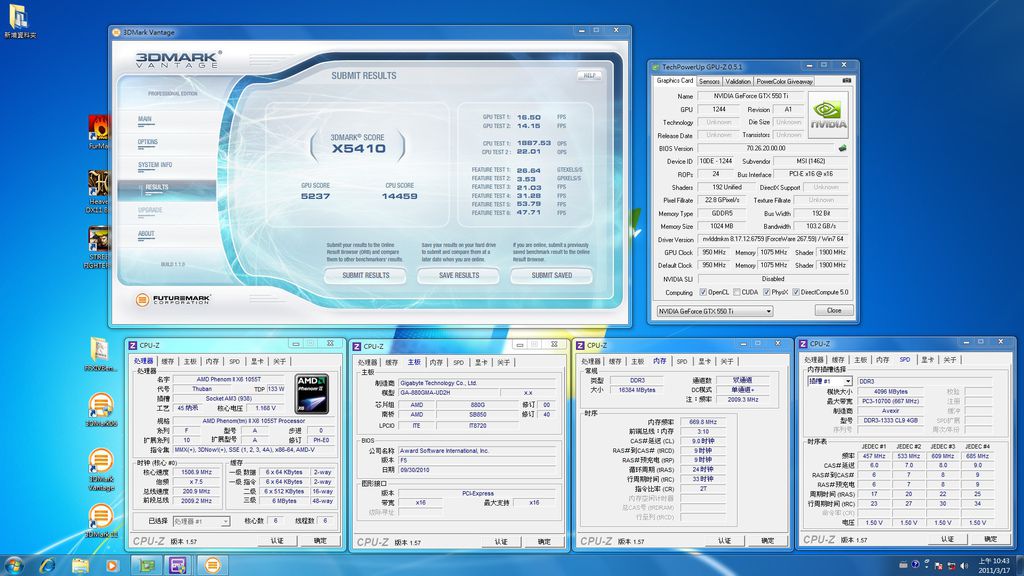1024x576 pixels.
Task: Click the GPU-Z screenshot camera icon
Action: click(x=846, y=80)
